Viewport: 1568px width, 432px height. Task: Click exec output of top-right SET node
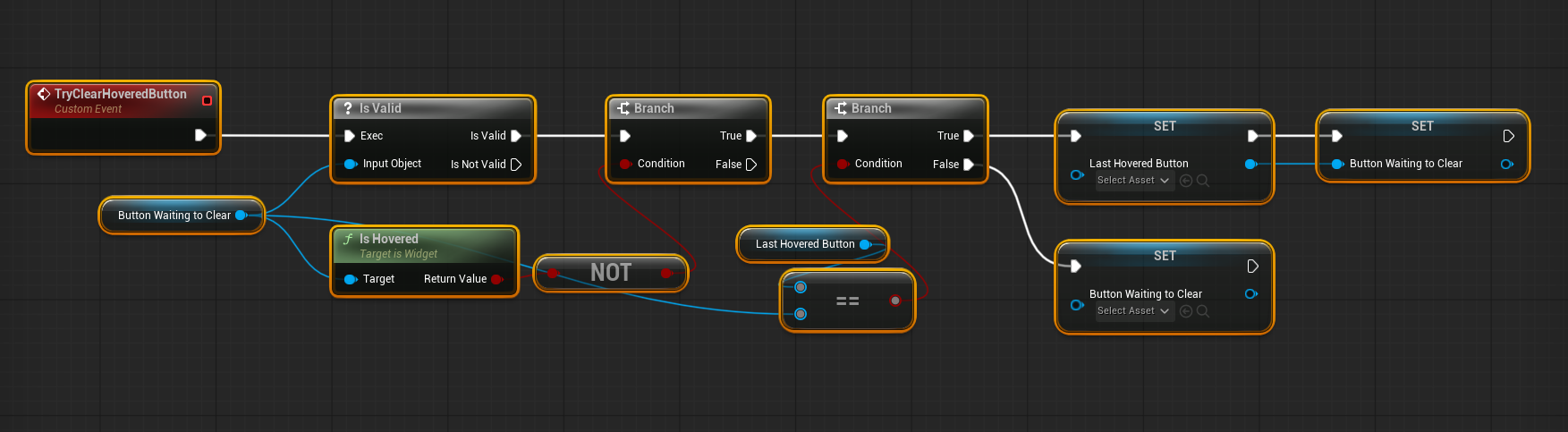click(1509, 136)
